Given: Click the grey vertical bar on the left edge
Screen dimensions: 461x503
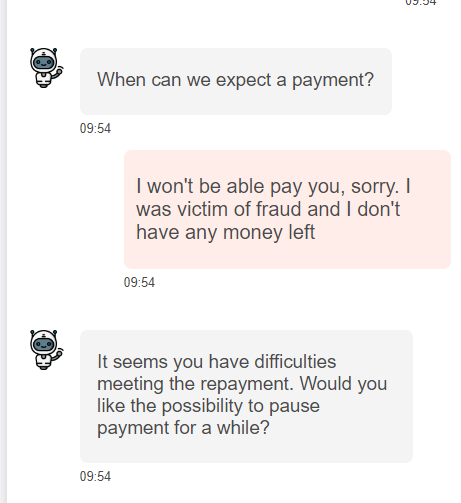Looking at the screenshot, I should click(3, 251).
